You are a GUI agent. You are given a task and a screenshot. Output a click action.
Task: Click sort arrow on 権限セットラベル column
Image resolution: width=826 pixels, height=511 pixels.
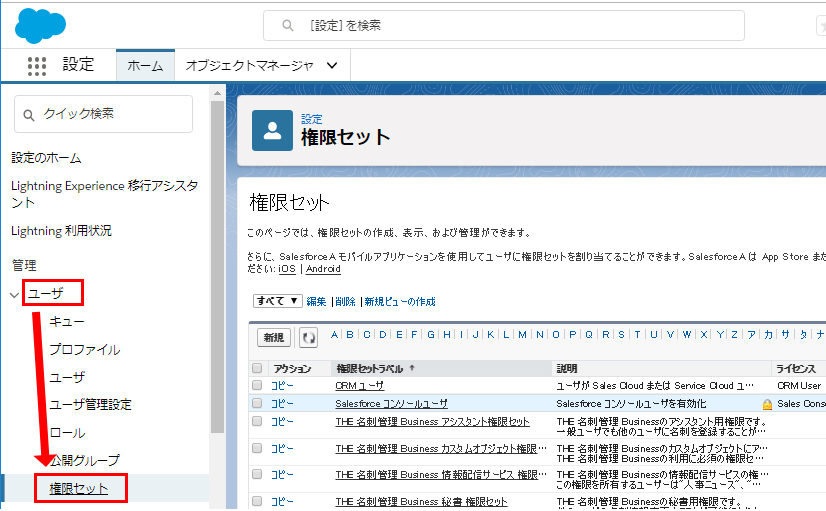pyautogui.click(x=412, y=368)
